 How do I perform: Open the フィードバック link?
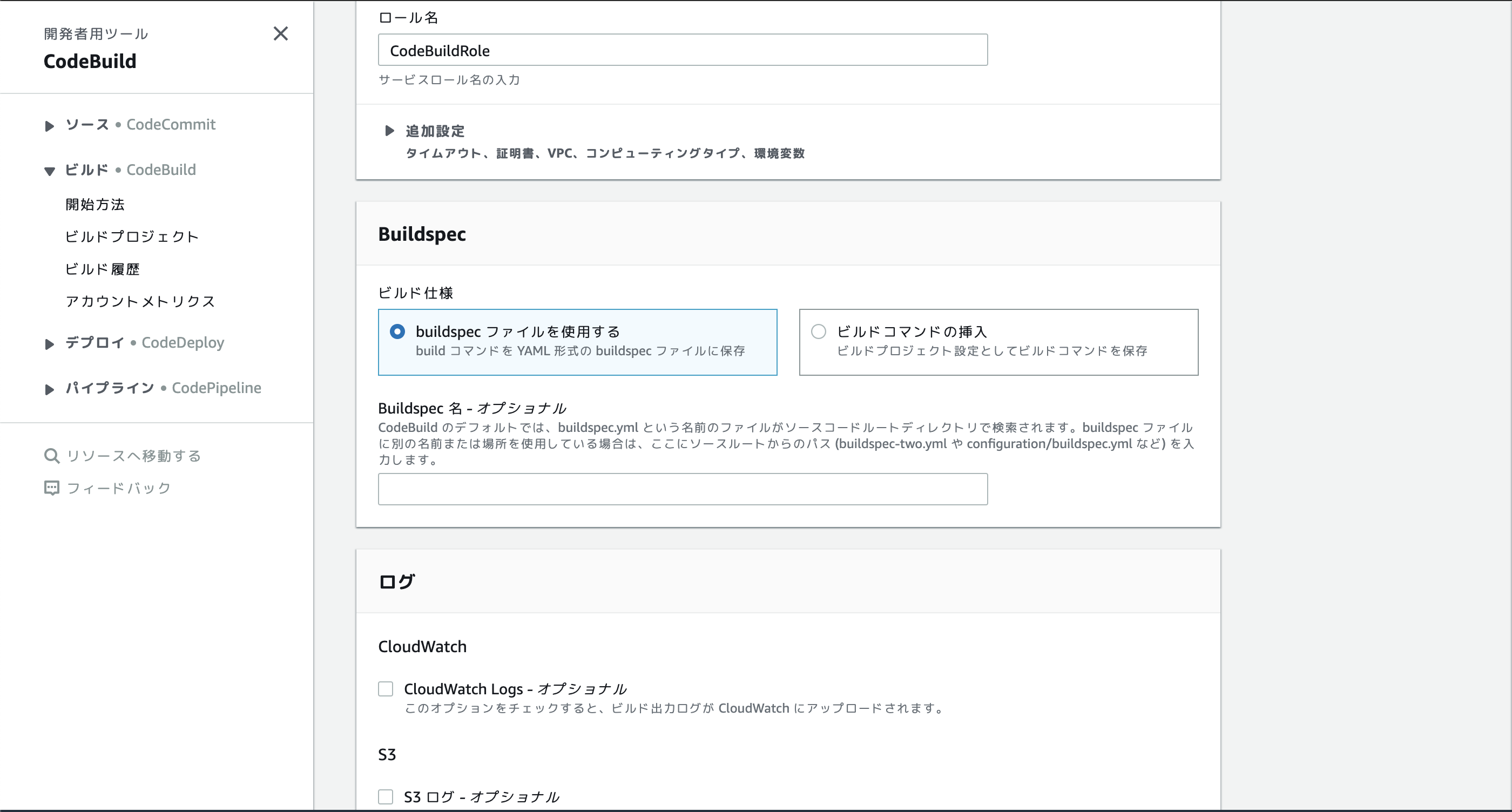119,488
